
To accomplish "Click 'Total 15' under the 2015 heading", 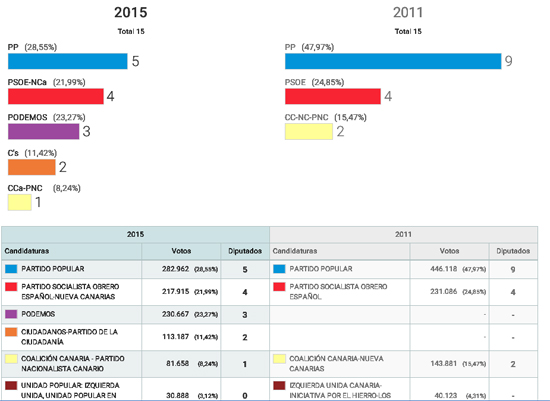I will pyautogui.click(x=131, y=32).
